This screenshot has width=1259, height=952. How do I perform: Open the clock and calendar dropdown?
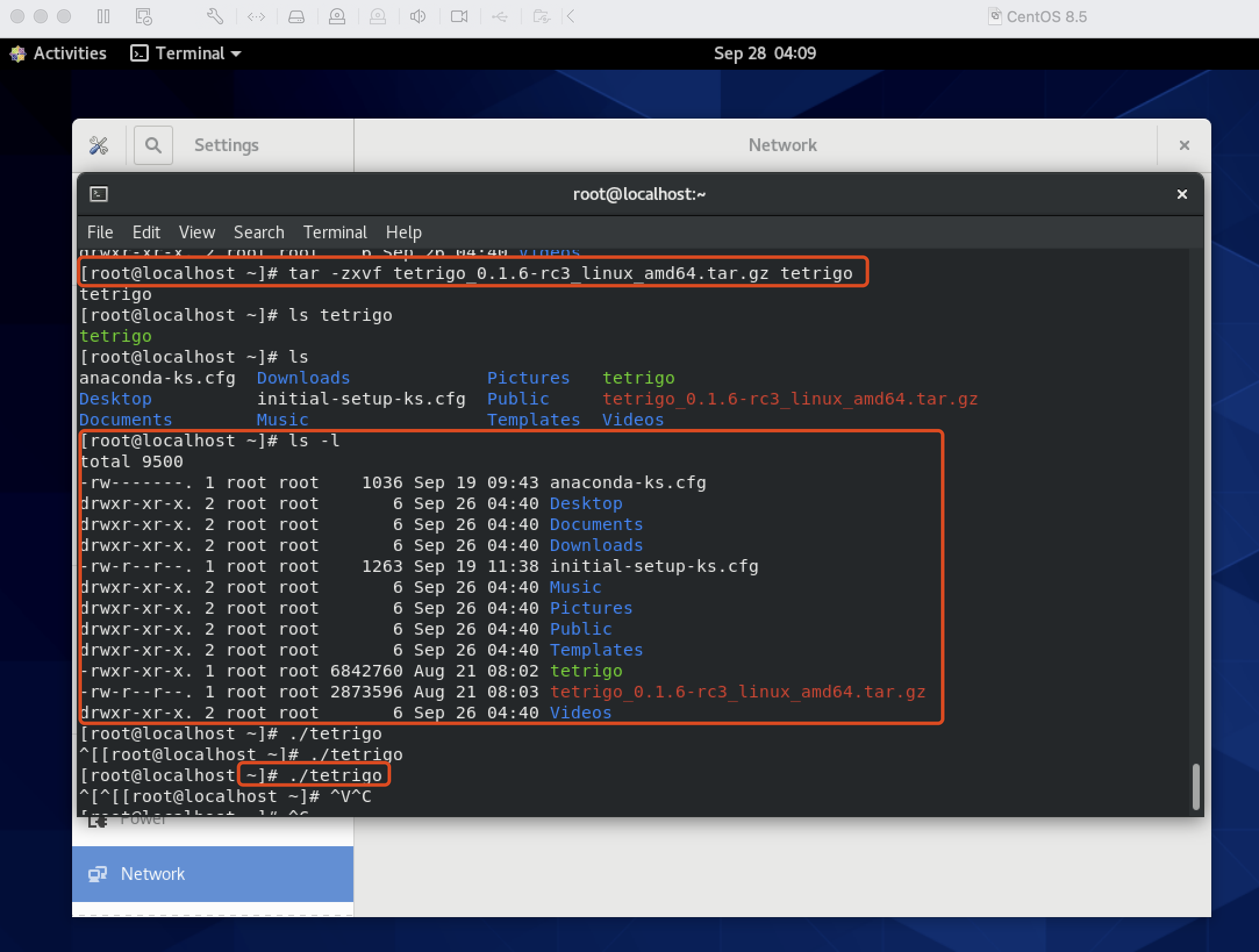[x=764, y=53]
